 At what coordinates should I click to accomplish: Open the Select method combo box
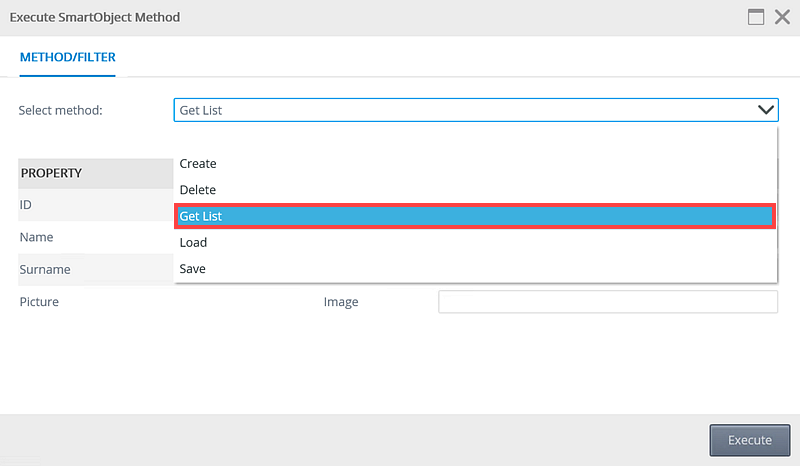(476, 110)
